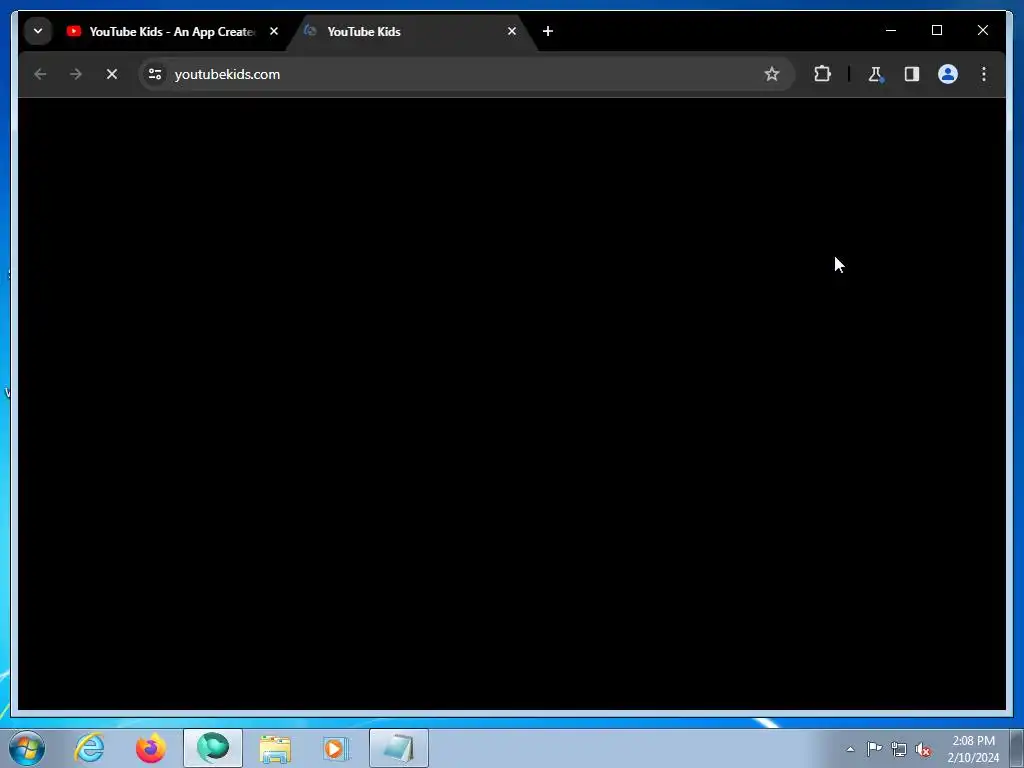Stop loading this page
Viewport: 1024px width, 768px height.
point(112,74)
